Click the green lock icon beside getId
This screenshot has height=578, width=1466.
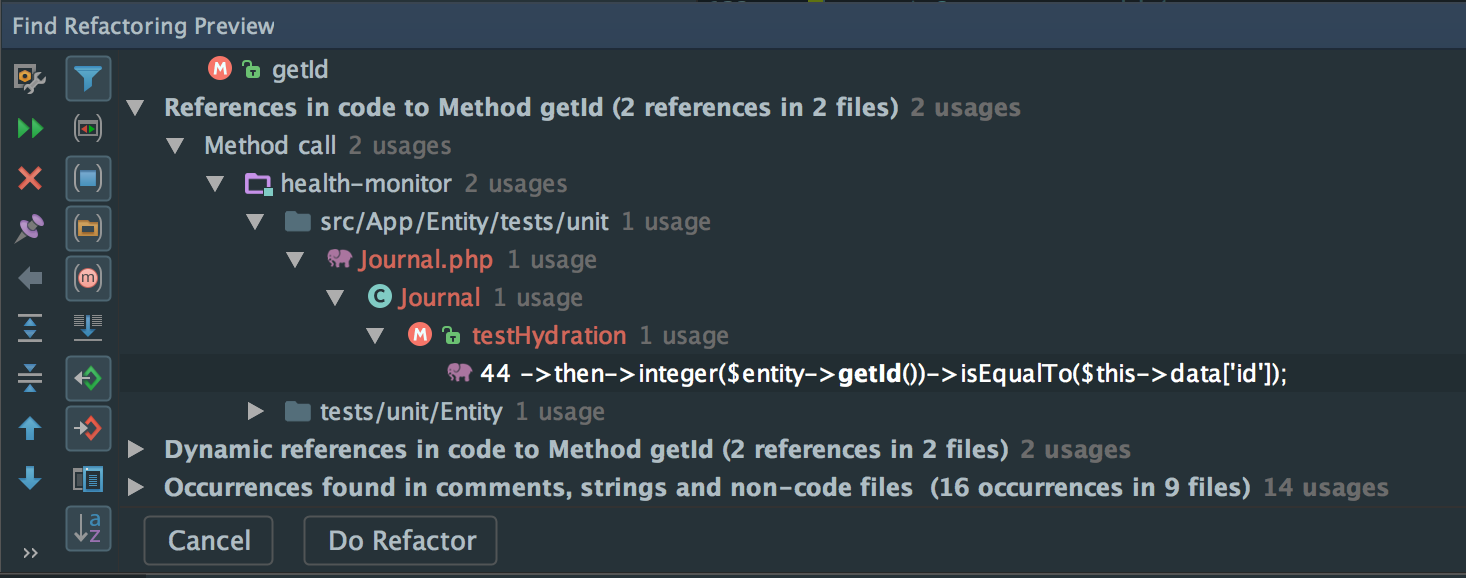pyautogui.click(x=252, y=69)
